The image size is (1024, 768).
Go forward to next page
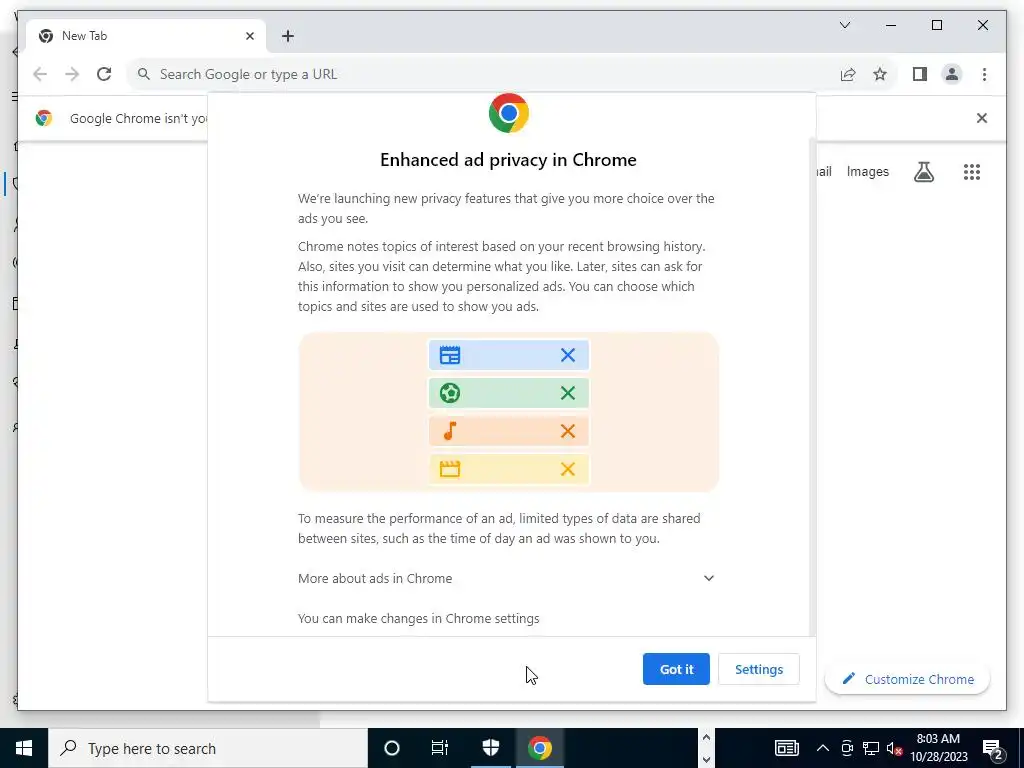click(72, 74)
